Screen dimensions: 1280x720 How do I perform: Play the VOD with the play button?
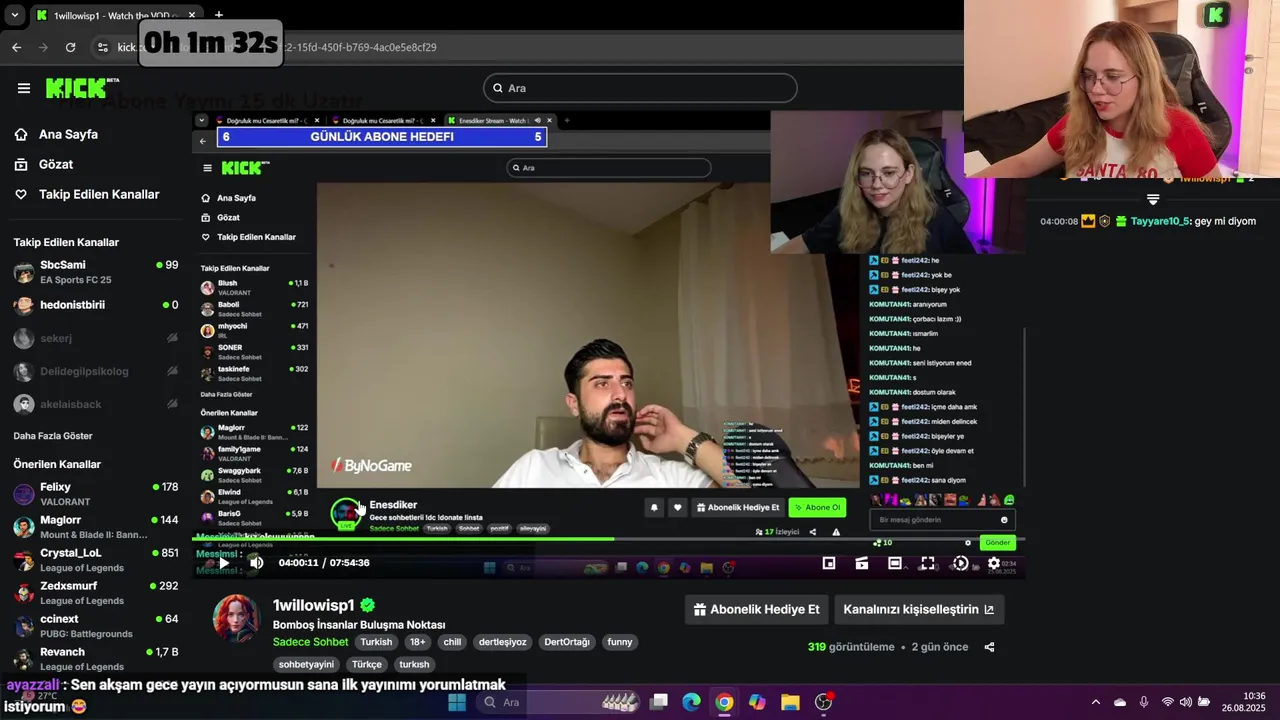pyautogui.click(x=224, y=563)
